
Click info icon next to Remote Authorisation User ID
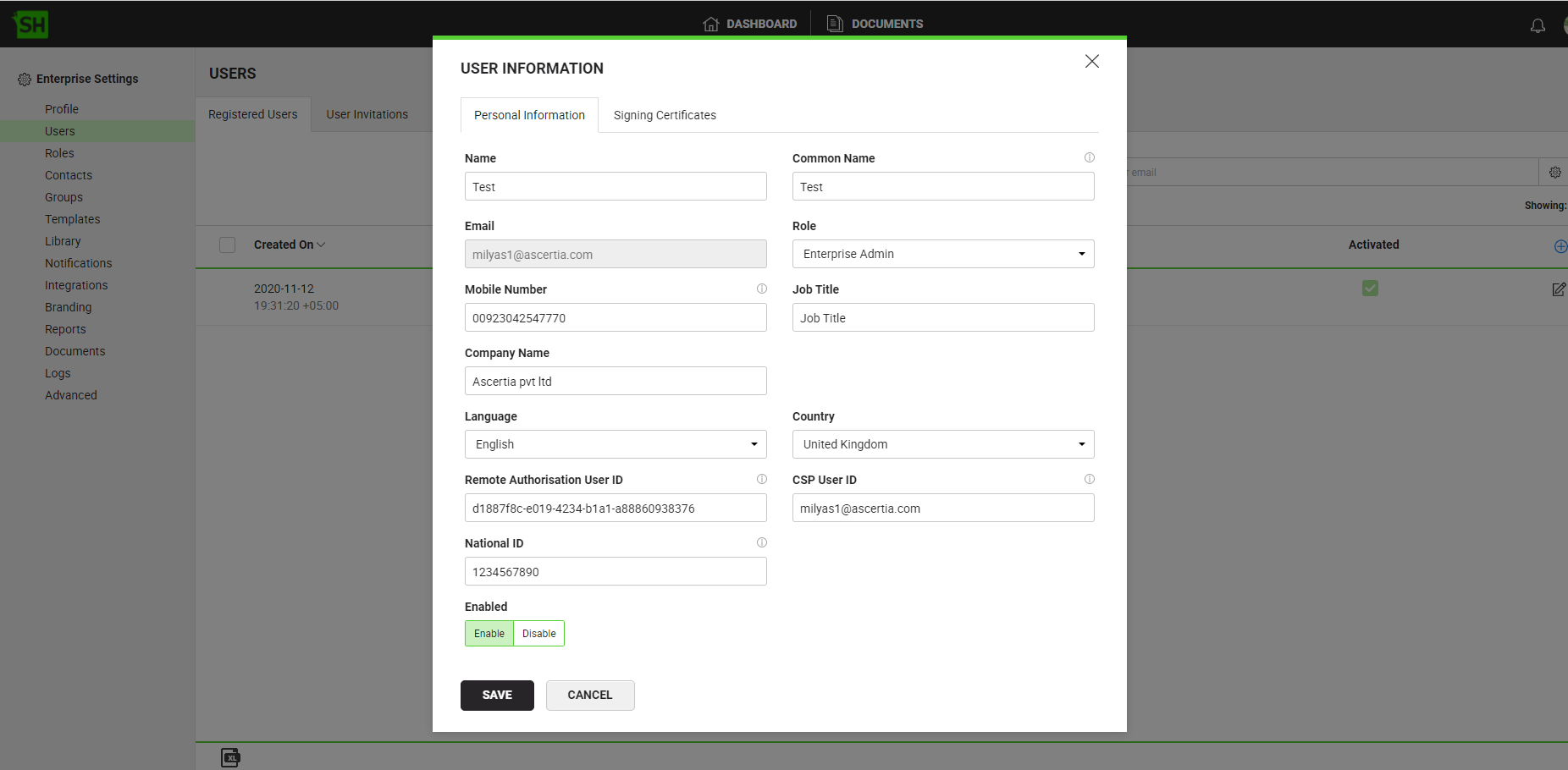pyautogui.click(x=761, y=479)
